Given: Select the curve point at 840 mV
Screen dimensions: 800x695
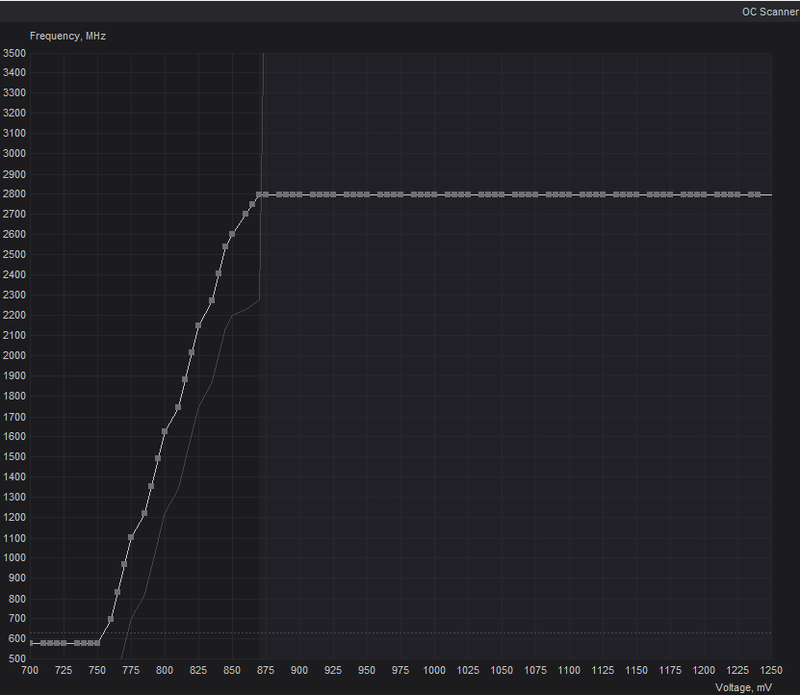Looking at the screenshot, I should [218, 274].
